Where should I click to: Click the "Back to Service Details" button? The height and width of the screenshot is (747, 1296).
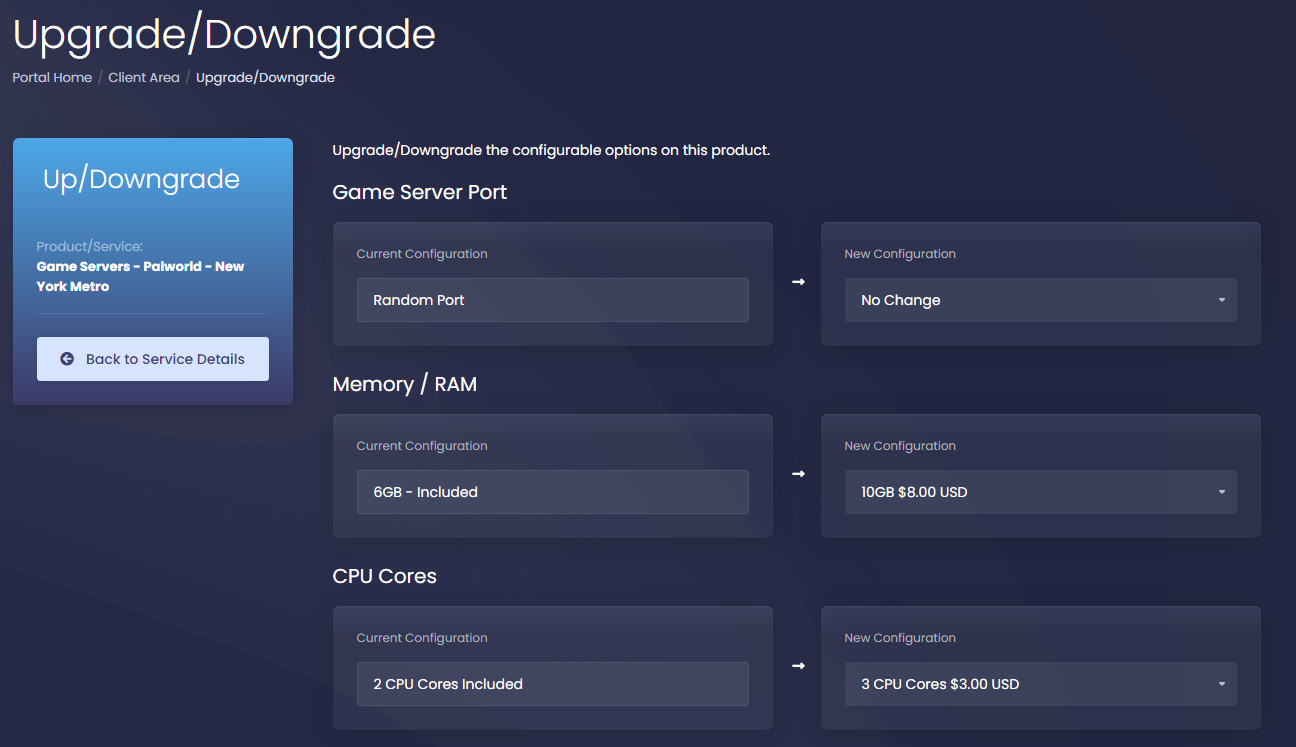point(152,358)
